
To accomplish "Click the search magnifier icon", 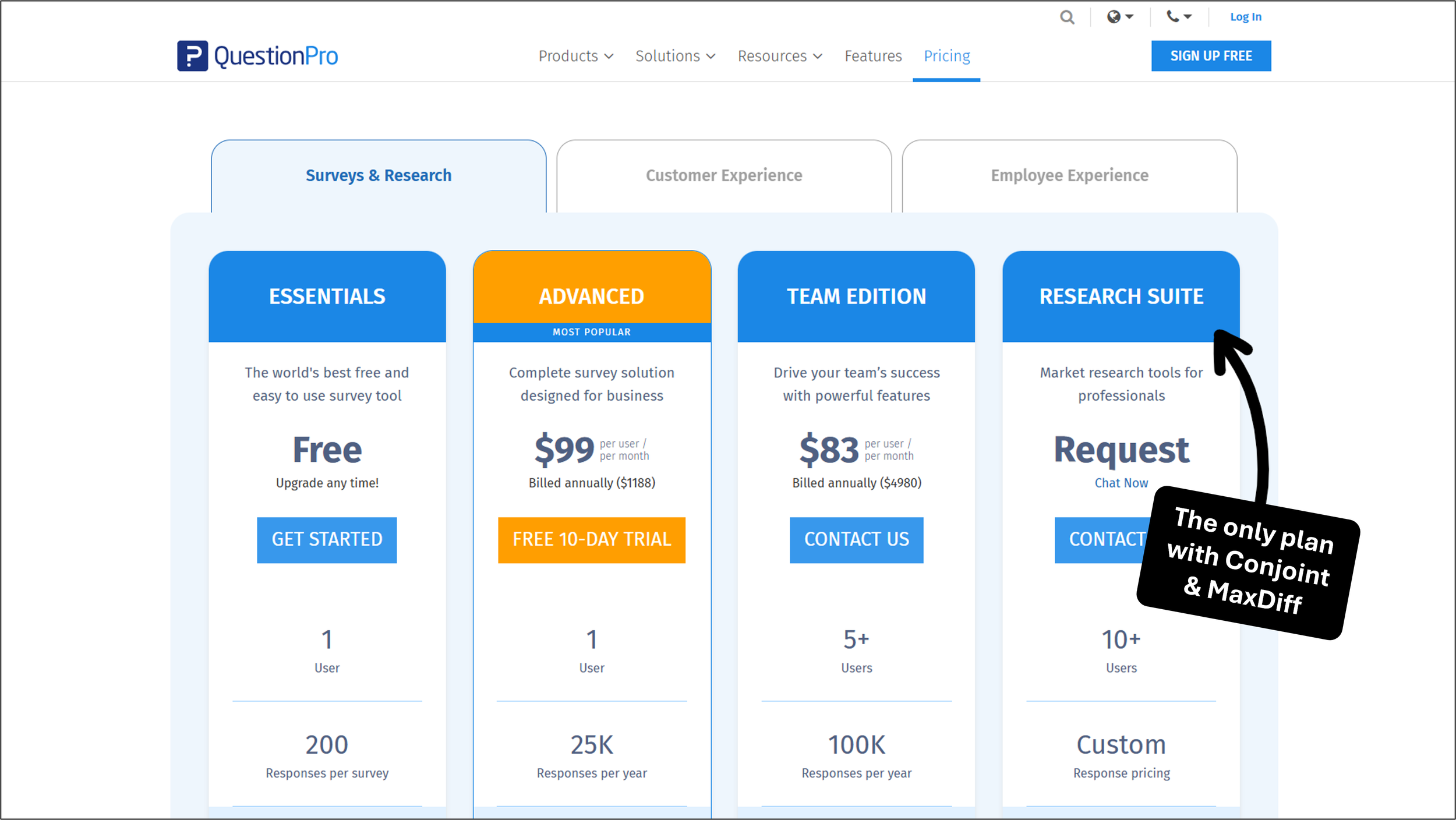I will pos(1067,17).
